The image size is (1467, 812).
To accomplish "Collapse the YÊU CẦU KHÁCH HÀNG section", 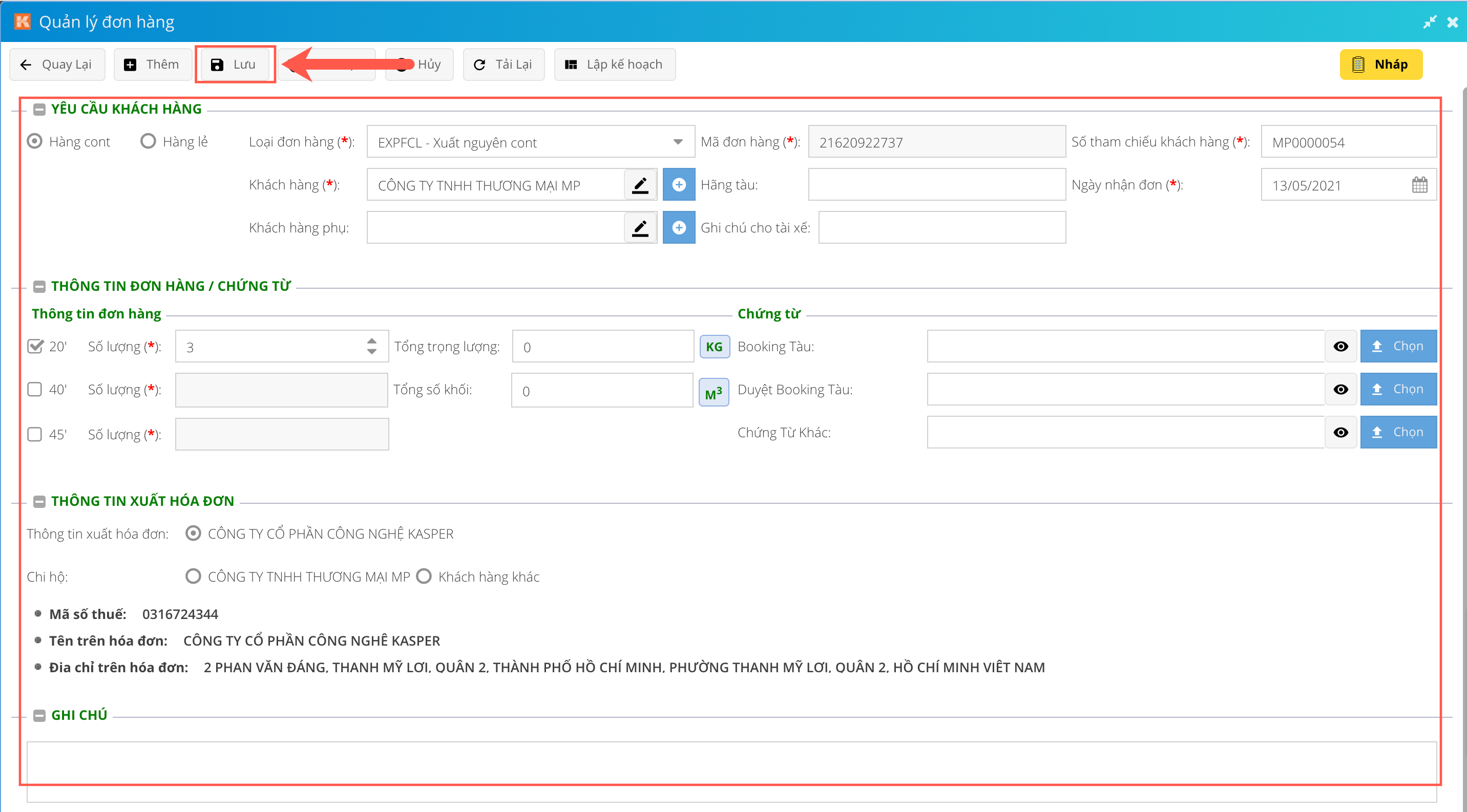I will click(39, 109).
